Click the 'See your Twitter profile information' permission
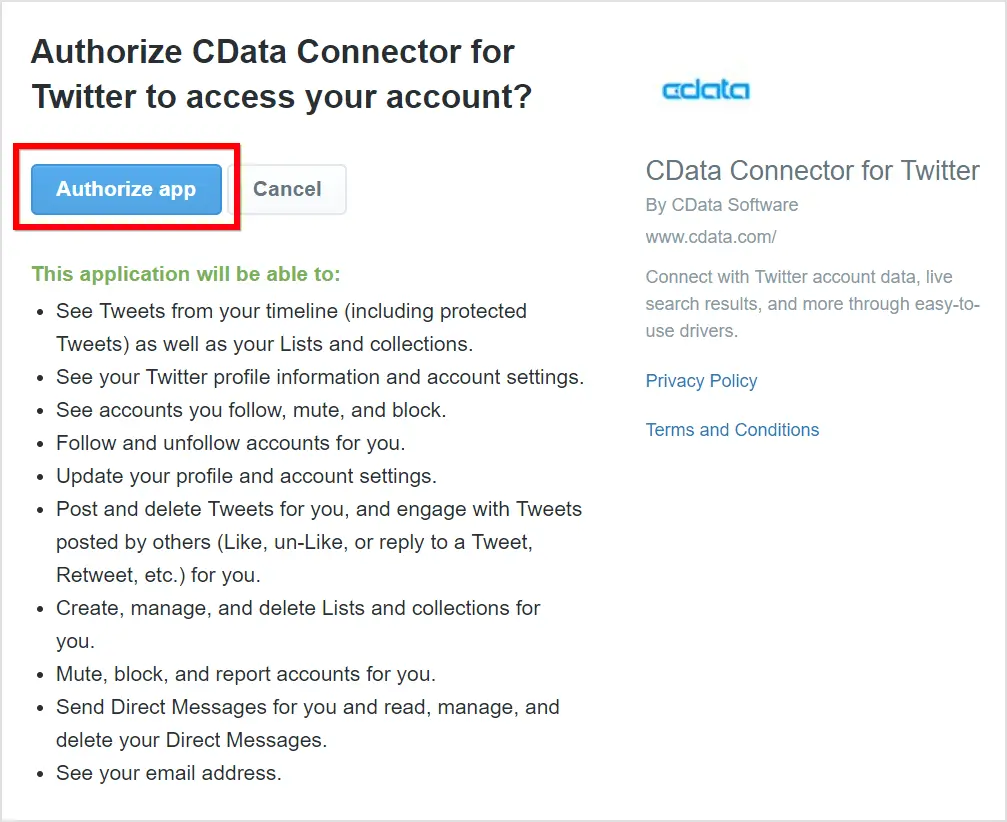1007x822 pixels. (x=320, y=377)
